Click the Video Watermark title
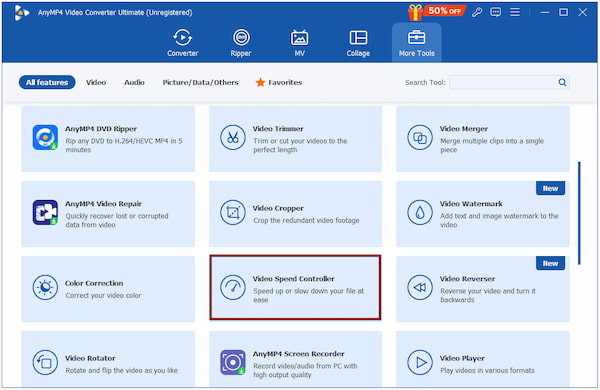 coord(471,204)
